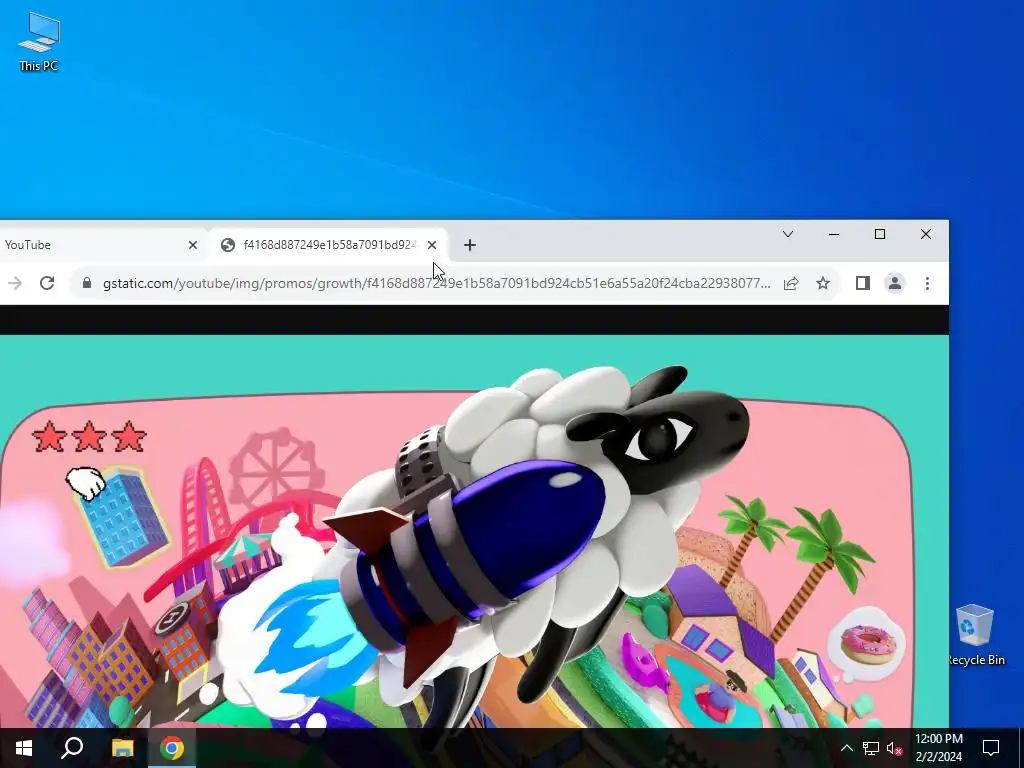This screenshot has height=768, width=1024.
Task: Close the Chrome window
Action: pos(925,234)
